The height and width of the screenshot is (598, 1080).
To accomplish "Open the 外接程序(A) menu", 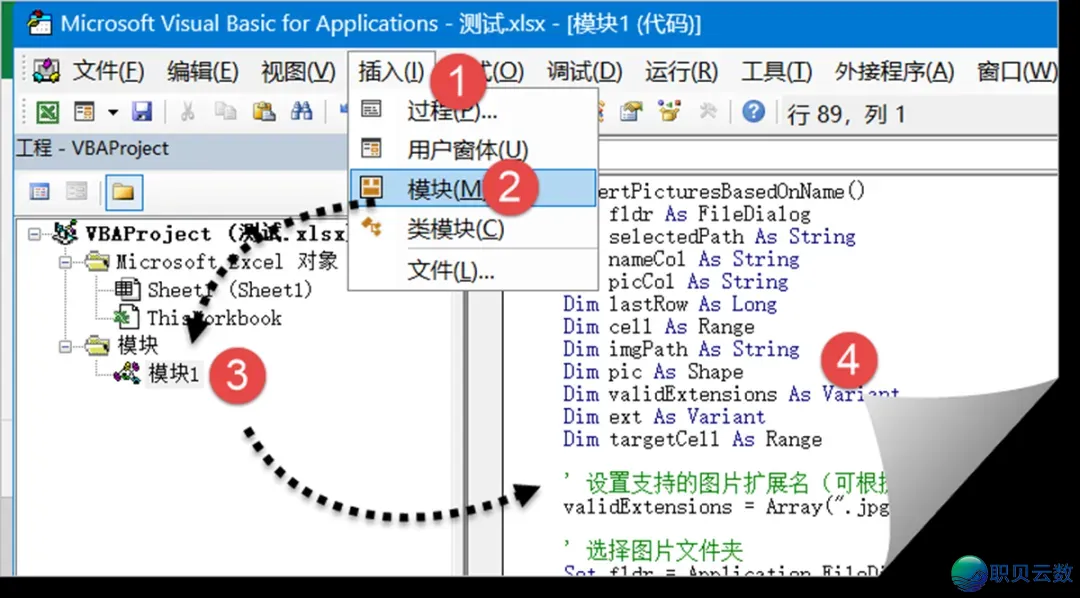I will [x=895, y=71].
